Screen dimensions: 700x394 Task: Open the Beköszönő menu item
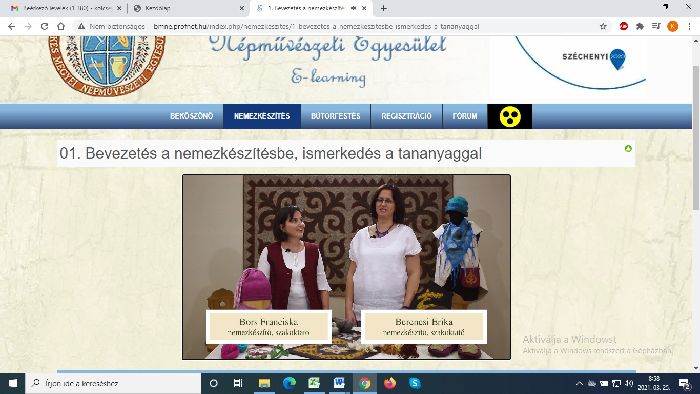pyautogui.click(x=192, y=116)
